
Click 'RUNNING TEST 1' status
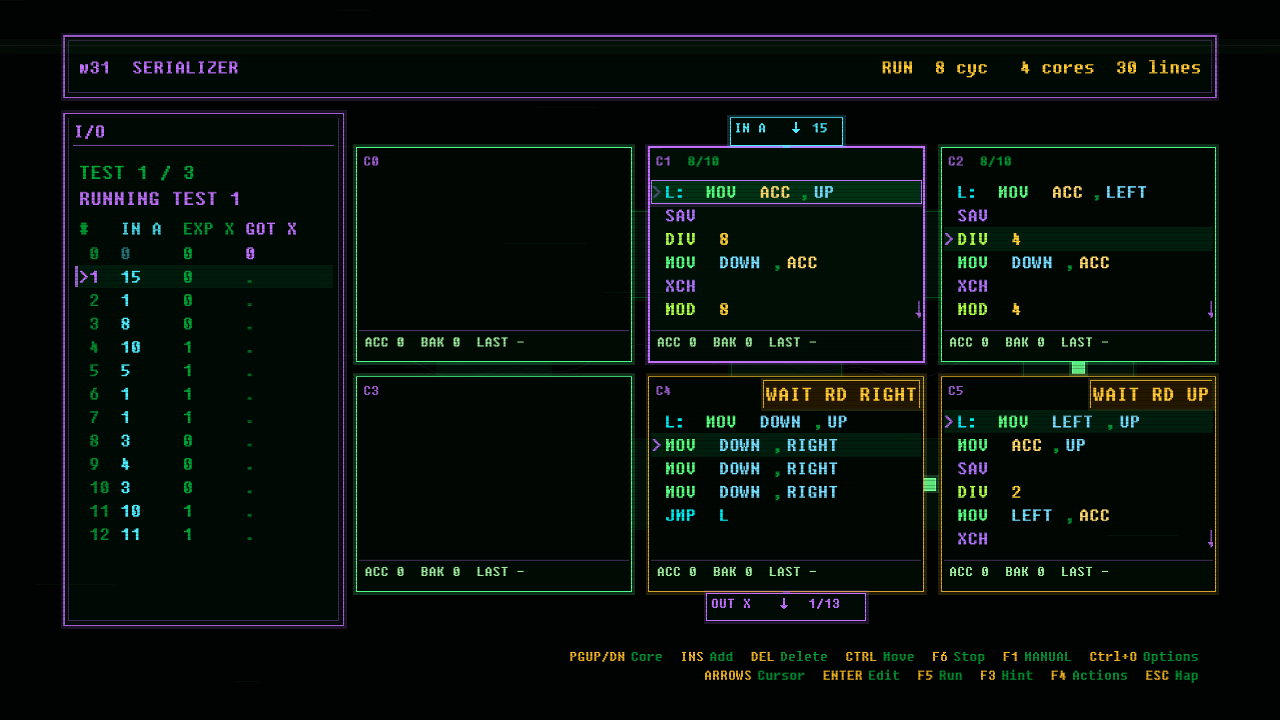160,199
